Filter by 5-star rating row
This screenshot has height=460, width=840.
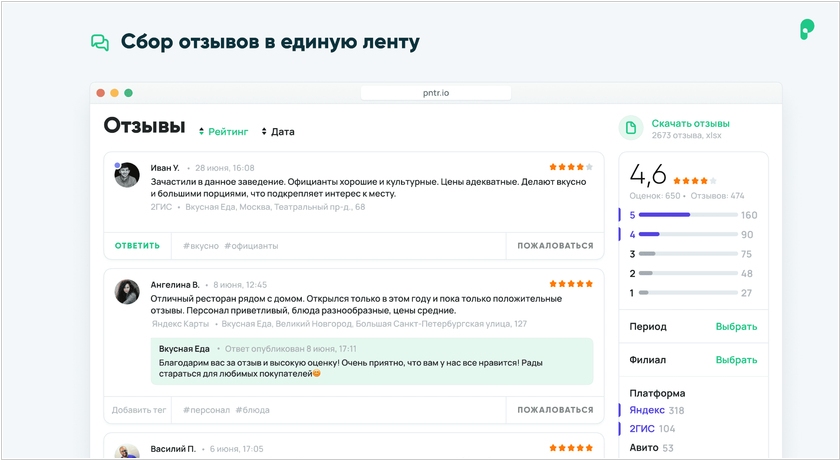(693, 215)
